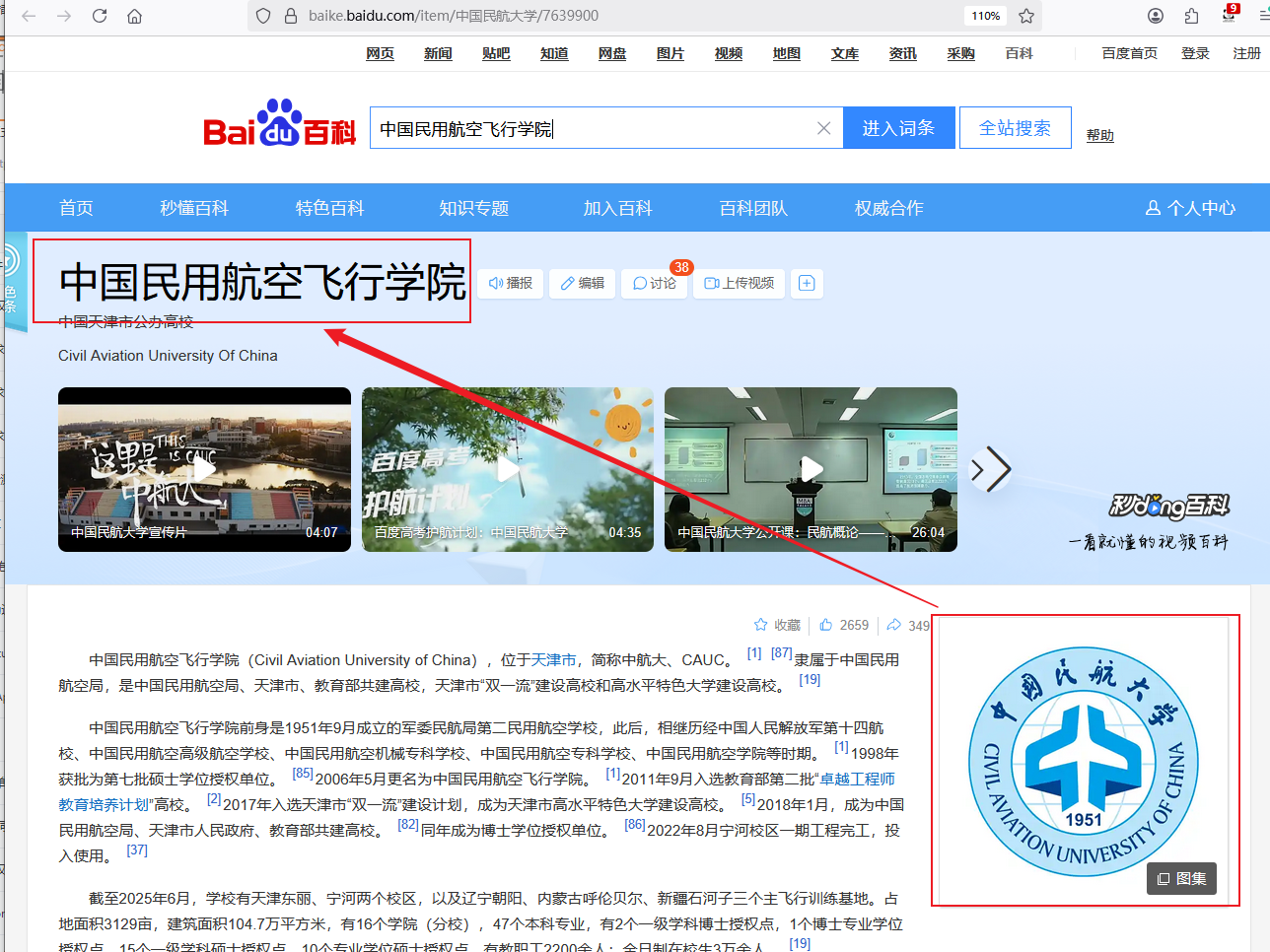Click 收藏 star to favorite entry
1270x952 pixels.
pyautogui.click(x=777, y=625)
